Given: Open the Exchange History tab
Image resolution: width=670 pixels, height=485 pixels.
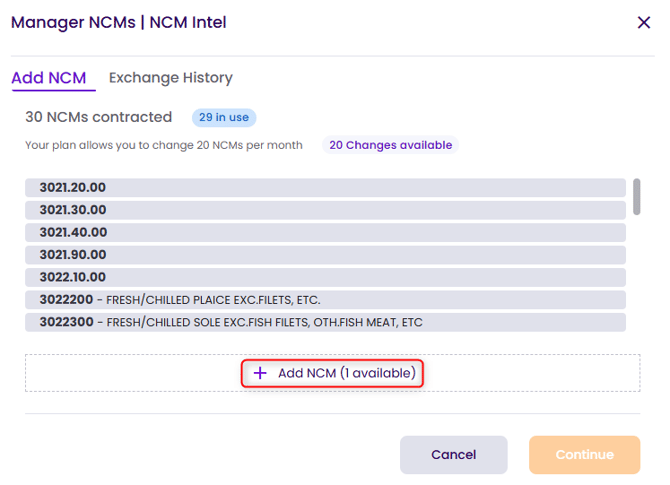Looking at the screenshot, I should tap(171, 78).
